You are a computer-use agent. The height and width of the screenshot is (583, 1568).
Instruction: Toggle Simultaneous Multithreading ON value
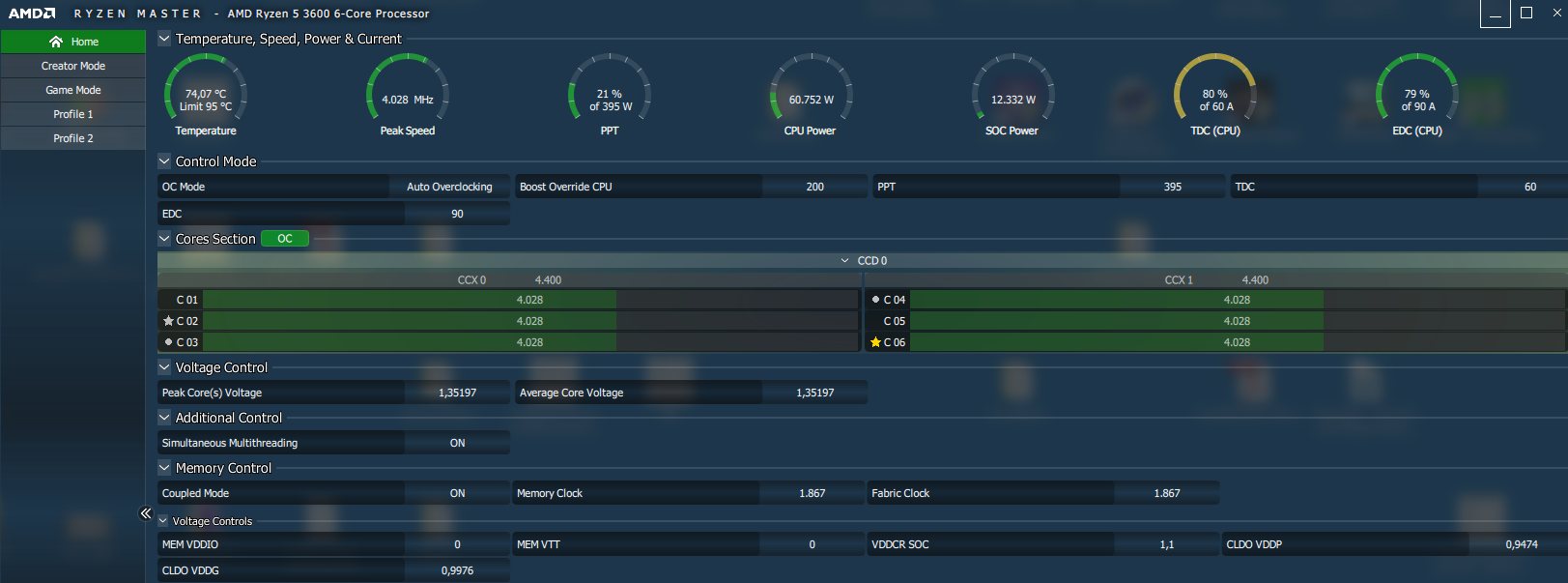click(x=457, y=443)
